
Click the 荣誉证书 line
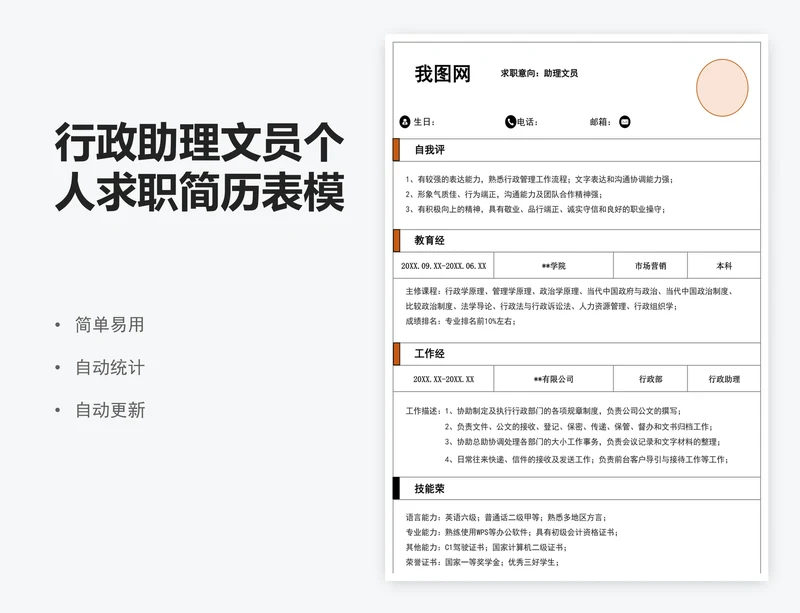click(x=483, y=562)
